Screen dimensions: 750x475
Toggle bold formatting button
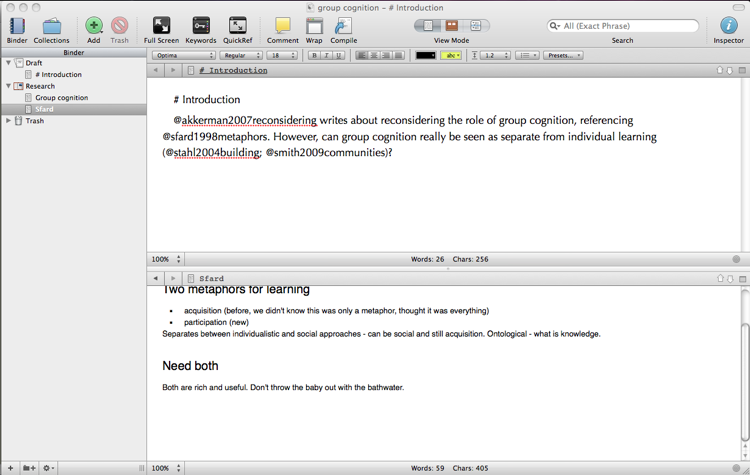[x=314, y=55]
